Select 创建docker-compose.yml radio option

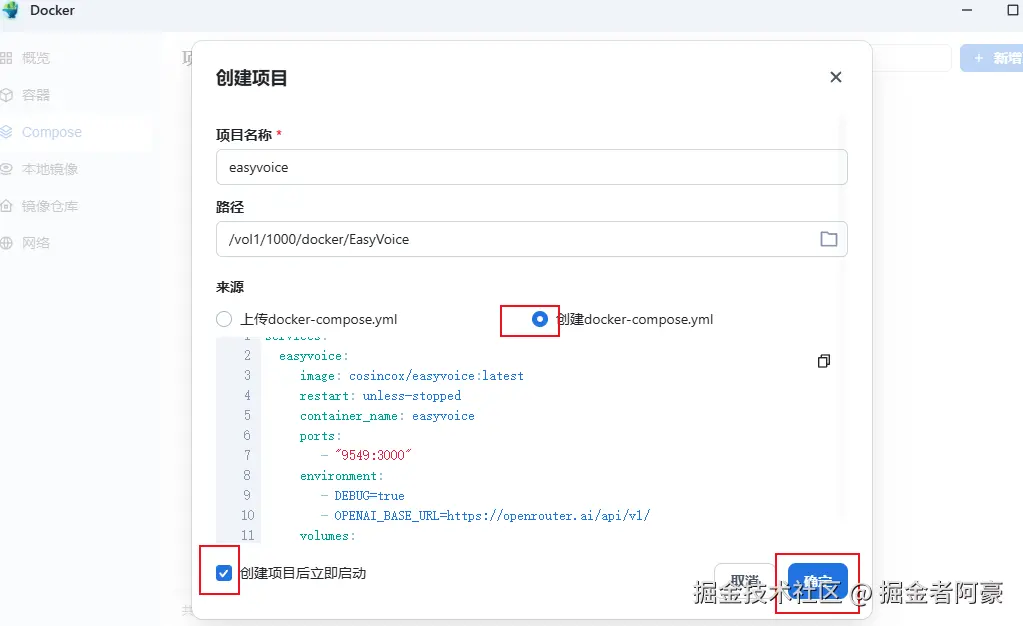540,319
